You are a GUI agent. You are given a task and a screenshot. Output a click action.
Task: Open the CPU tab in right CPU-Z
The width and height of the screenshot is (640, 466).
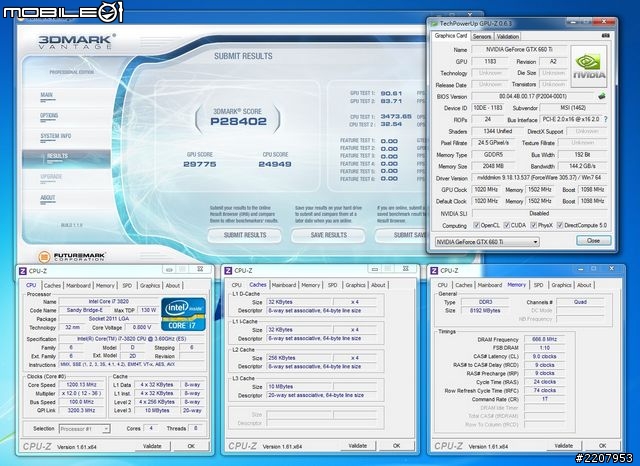442,285
